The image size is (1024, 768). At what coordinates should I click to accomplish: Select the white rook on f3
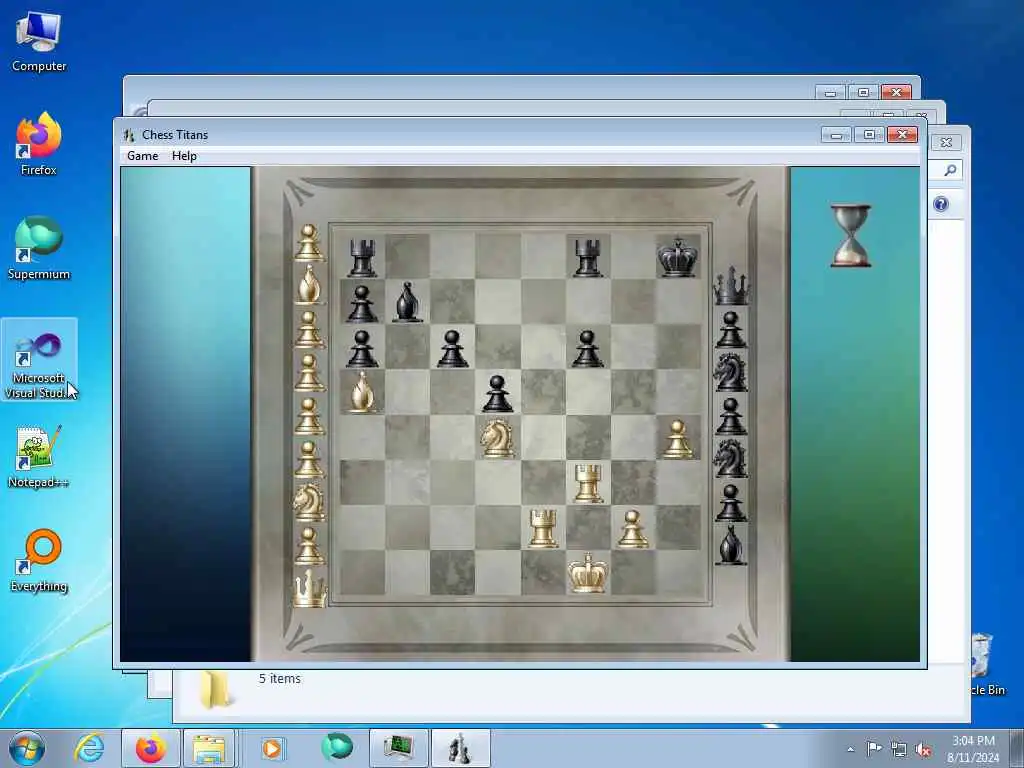(588, 483)
